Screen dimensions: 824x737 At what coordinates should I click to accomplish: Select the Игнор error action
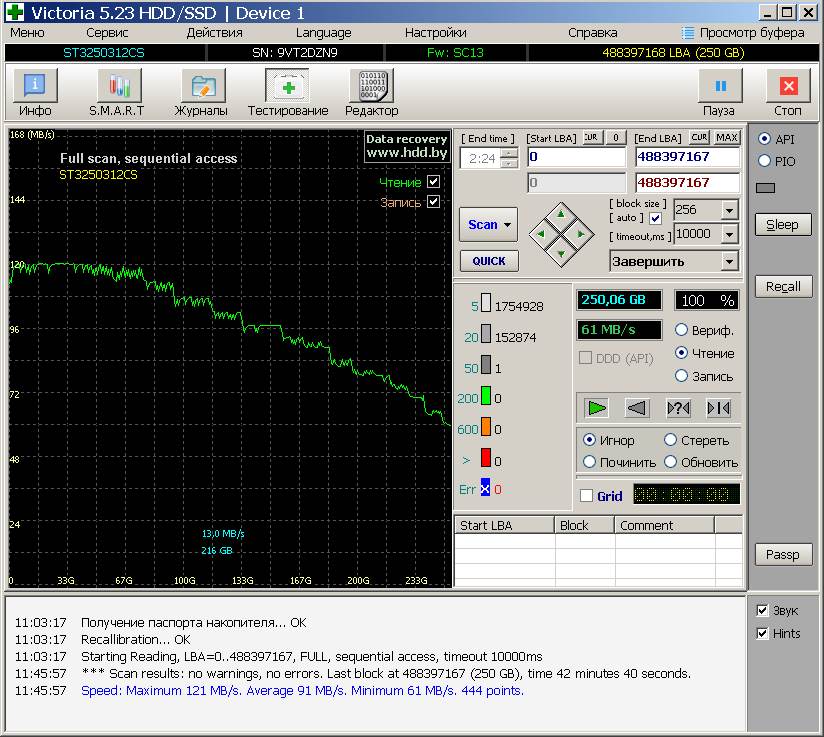point(589,440)
